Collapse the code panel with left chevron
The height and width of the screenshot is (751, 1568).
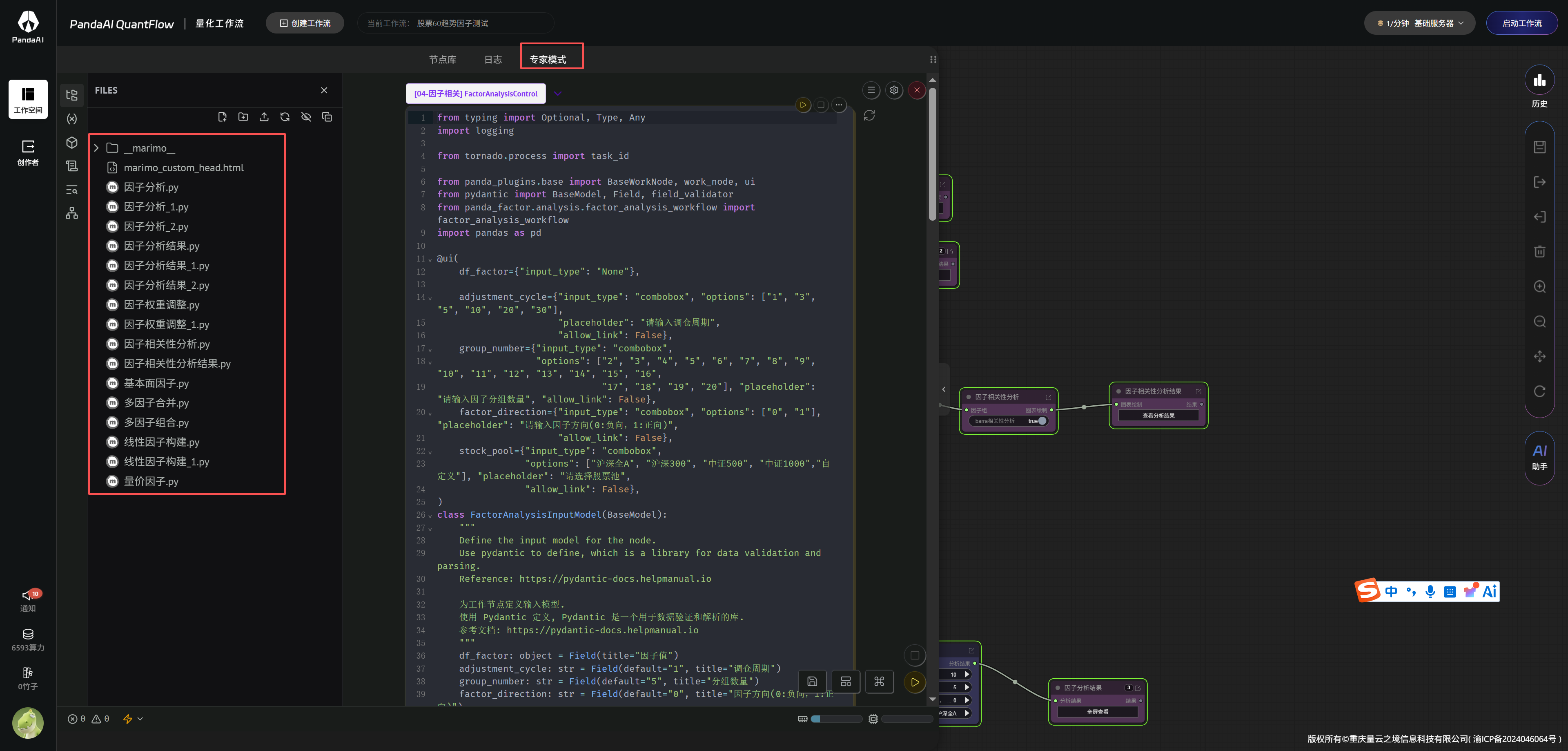[x=944, y=389]
